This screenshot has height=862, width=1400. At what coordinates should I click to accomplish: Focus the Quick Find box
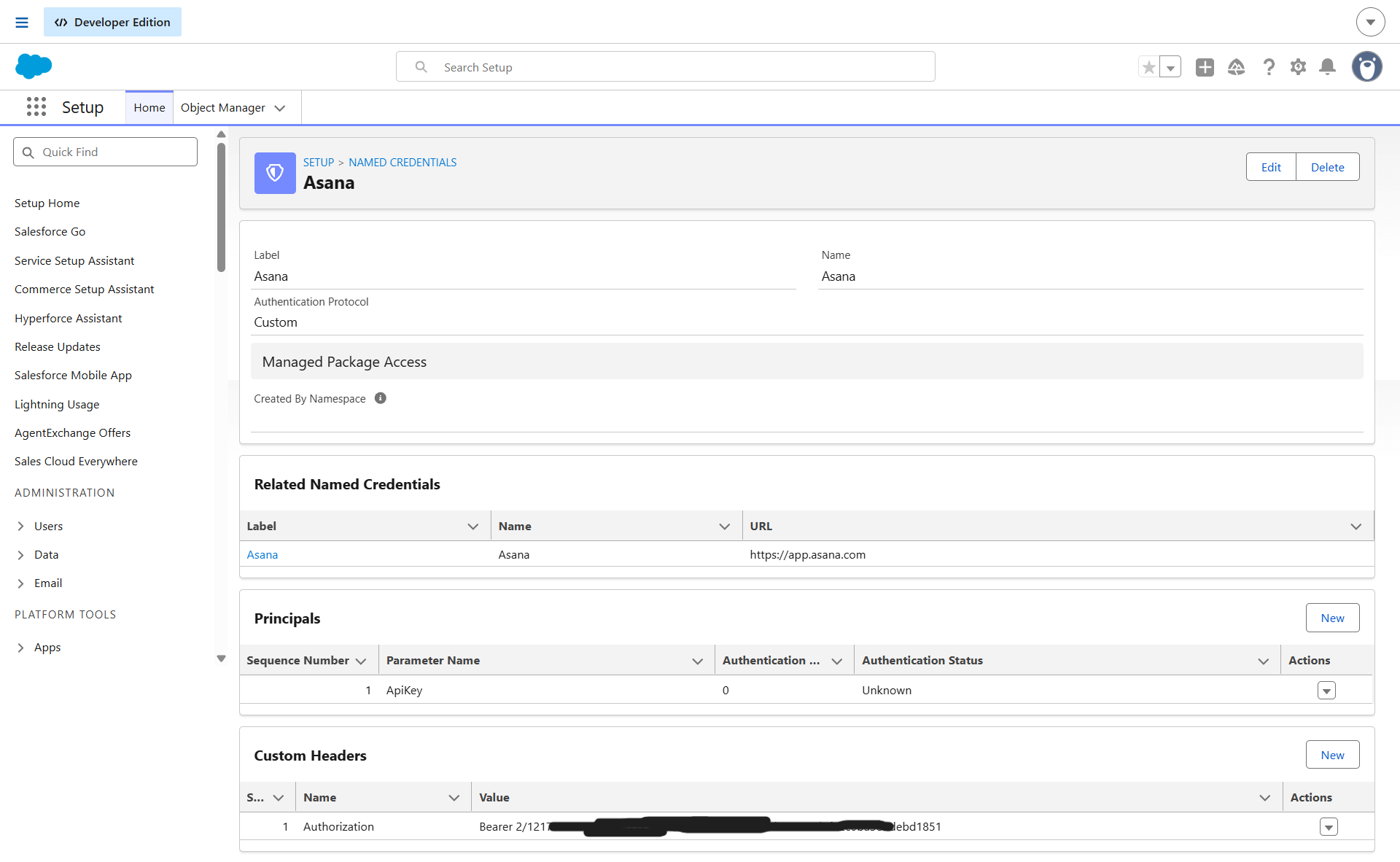pos(105,152)
